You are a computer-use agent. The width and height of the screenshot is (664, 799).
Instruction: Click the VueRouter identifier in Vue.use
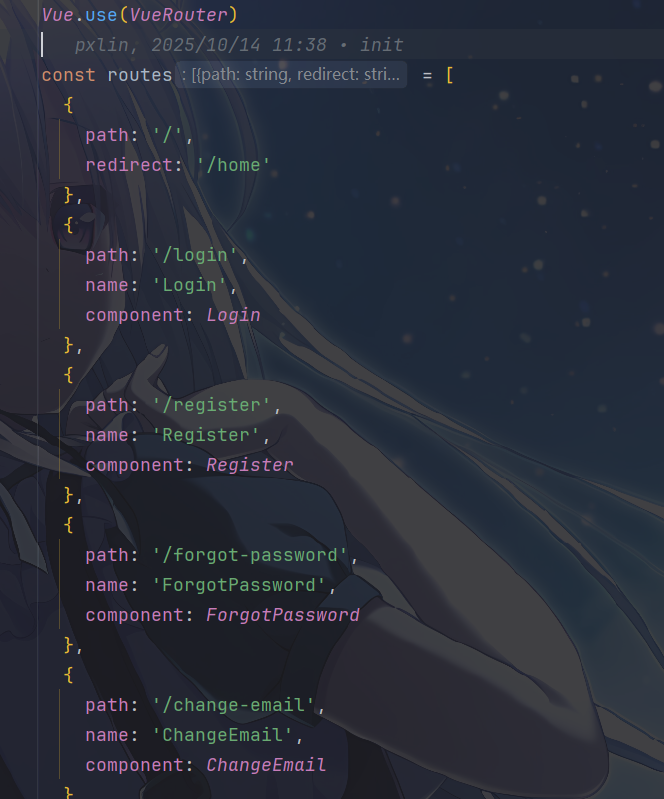pyautogui.click(x=178, y=15)
